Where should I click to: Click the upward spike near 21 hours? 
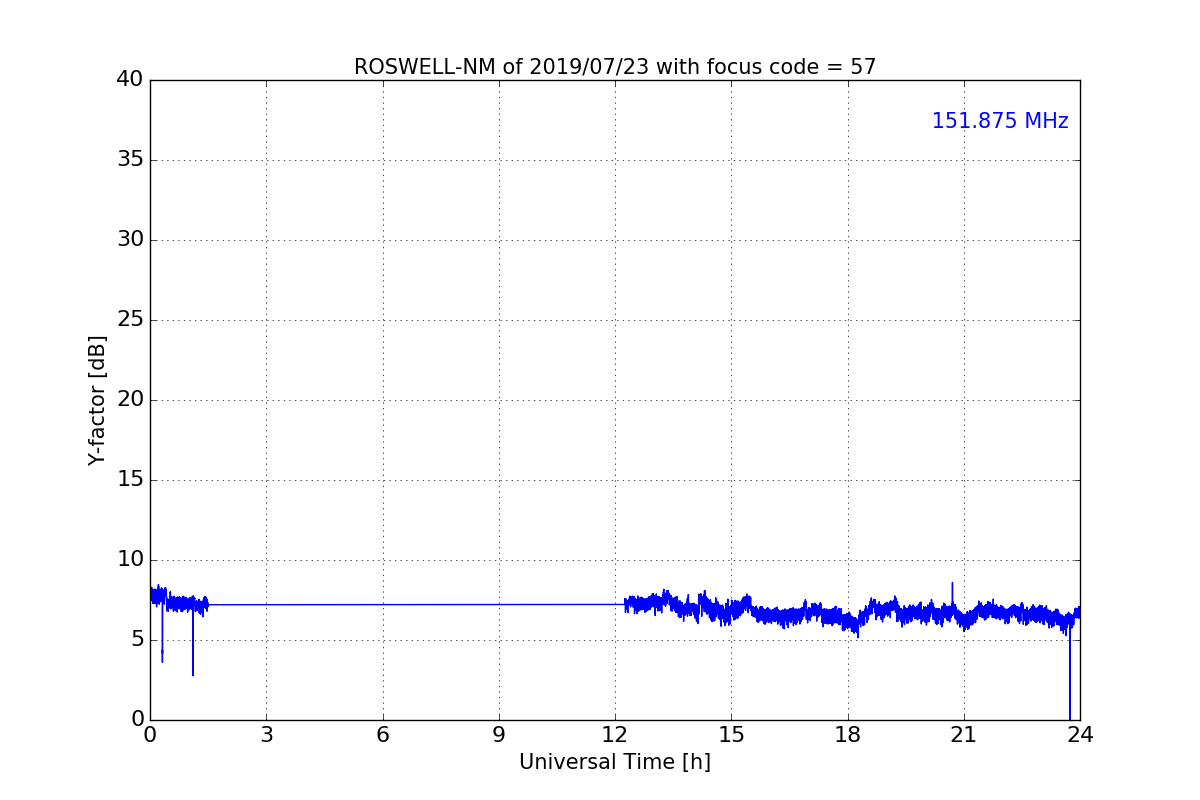[x=952, y=592]
